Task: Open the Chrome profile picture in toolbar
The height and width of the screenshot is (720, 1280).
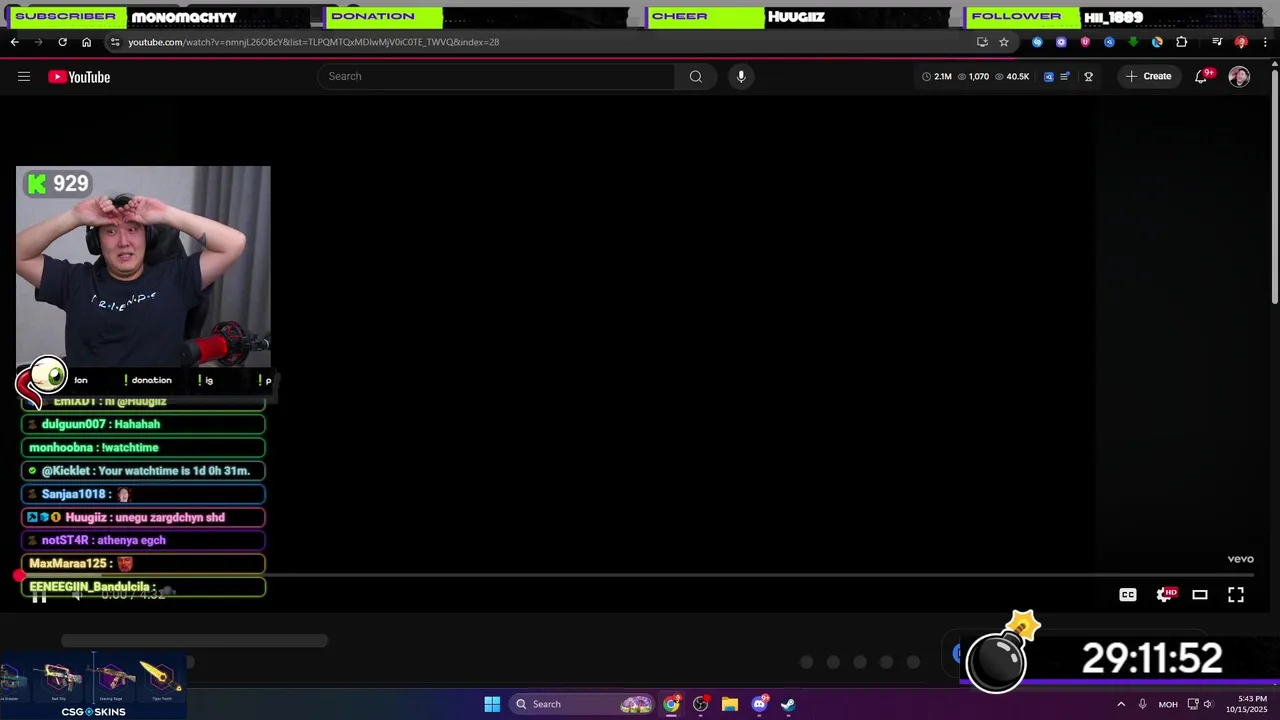Action: tap(1241, 42)
